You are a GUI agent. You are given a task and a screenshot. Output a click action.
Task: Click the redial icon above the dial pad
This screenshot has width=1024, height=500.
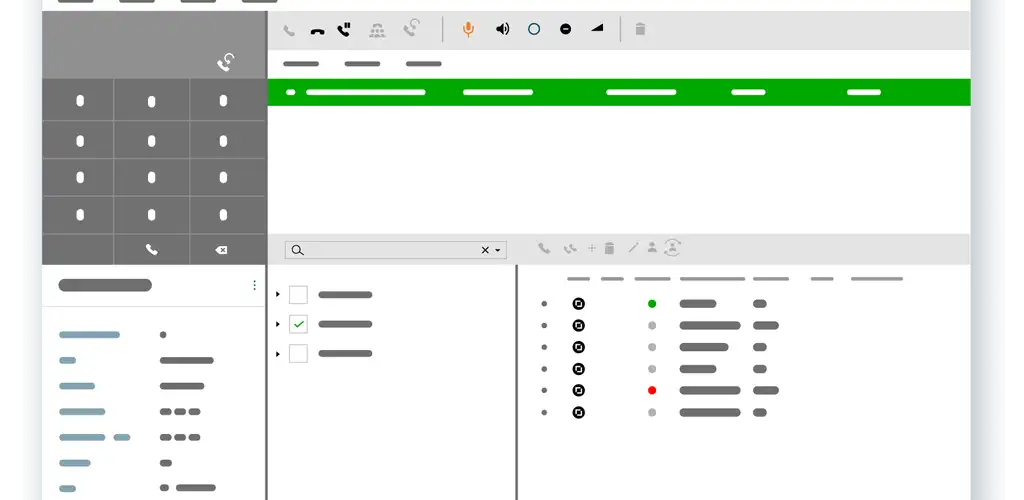coord(226,63)
